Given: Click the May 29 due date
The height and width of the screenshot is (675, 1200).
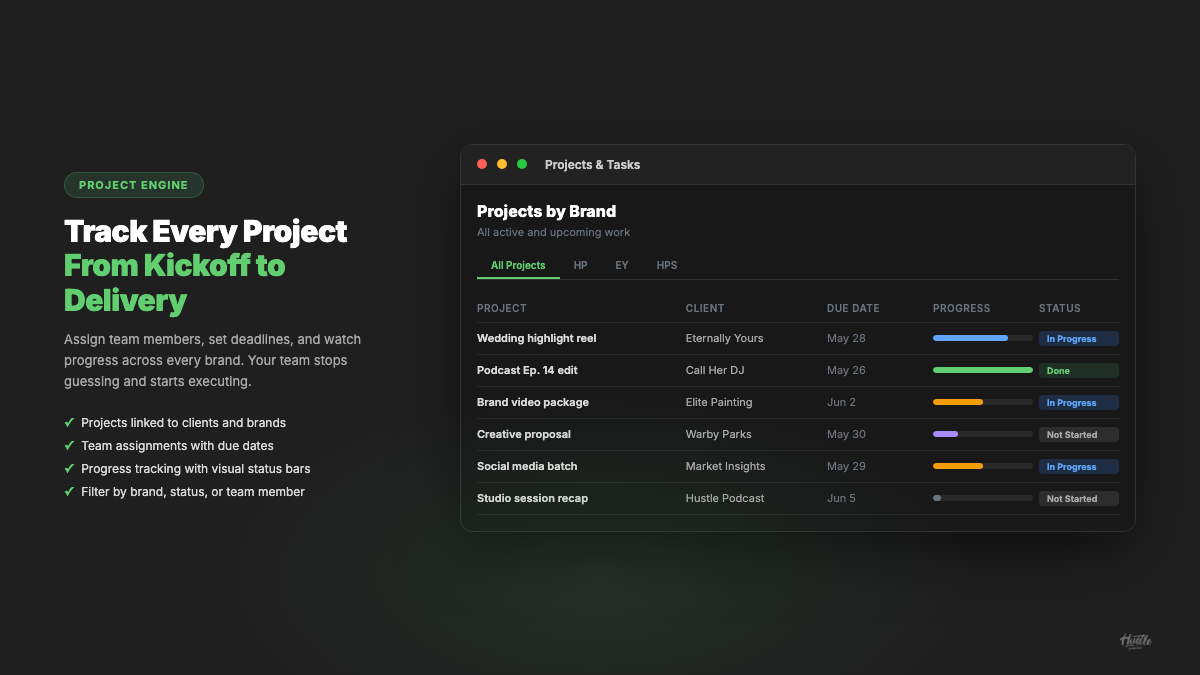Looking at the screenshot, I should tap(846, 466).
